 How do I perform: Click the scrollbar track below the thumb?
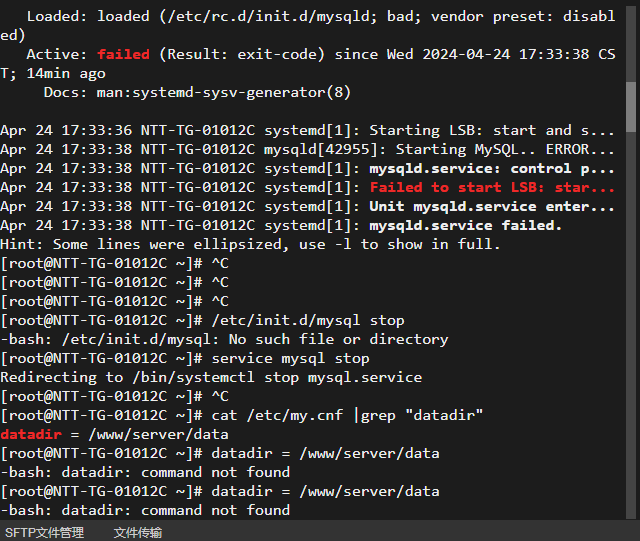pos(631,327)
